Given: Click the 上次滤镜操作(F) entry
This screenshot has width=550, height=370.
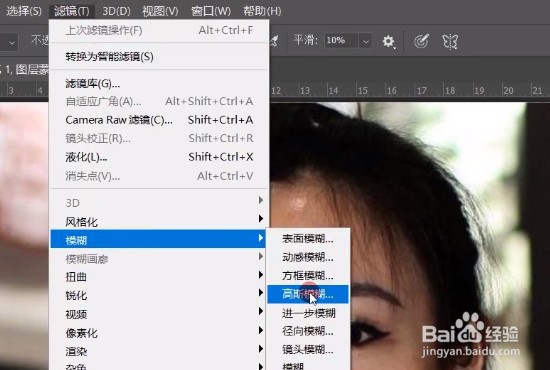Looking at the screenshot, I should (x=160, y=30).
